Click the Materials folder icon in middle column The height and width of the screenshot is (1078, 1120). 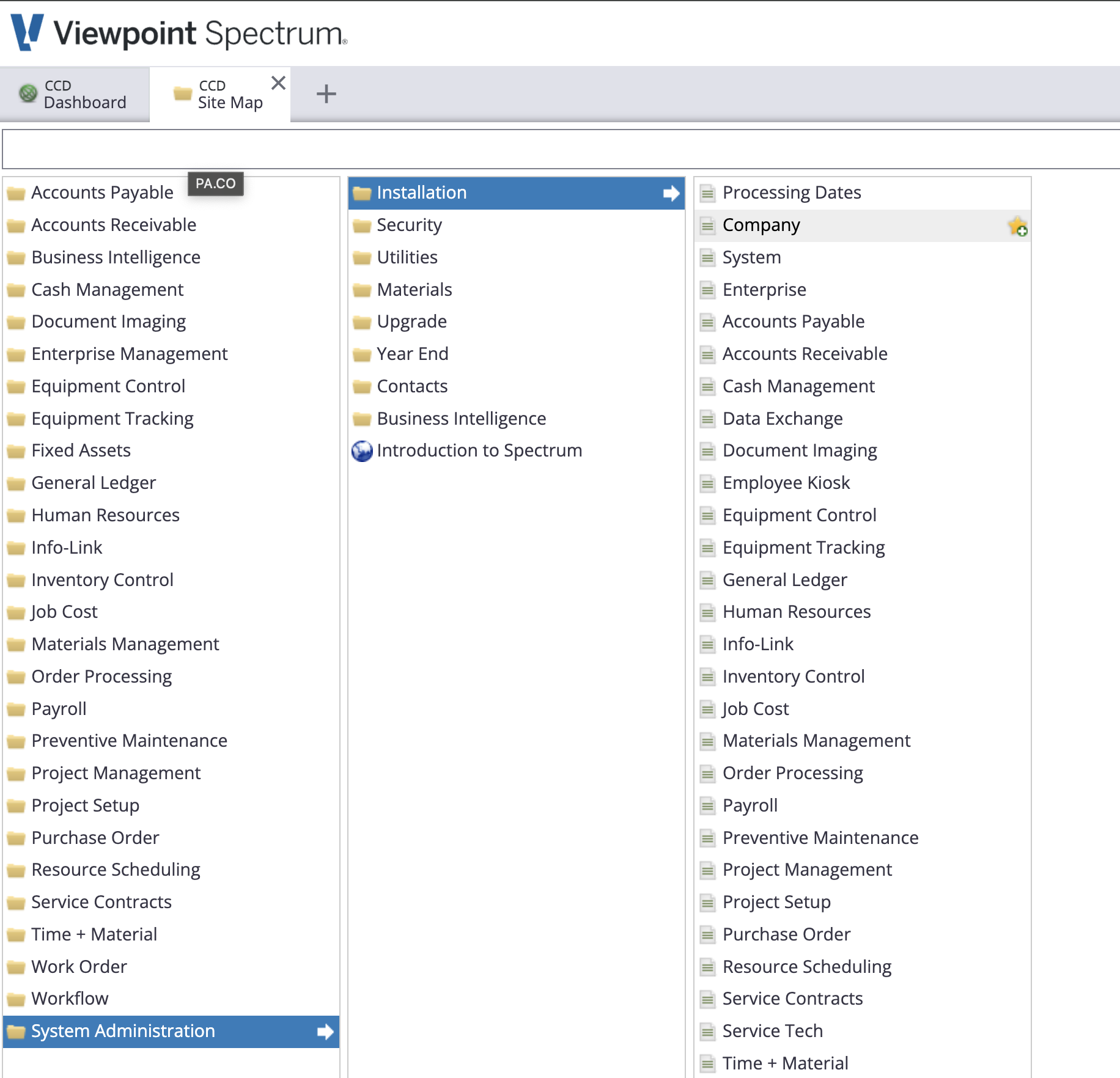(362, 291)
